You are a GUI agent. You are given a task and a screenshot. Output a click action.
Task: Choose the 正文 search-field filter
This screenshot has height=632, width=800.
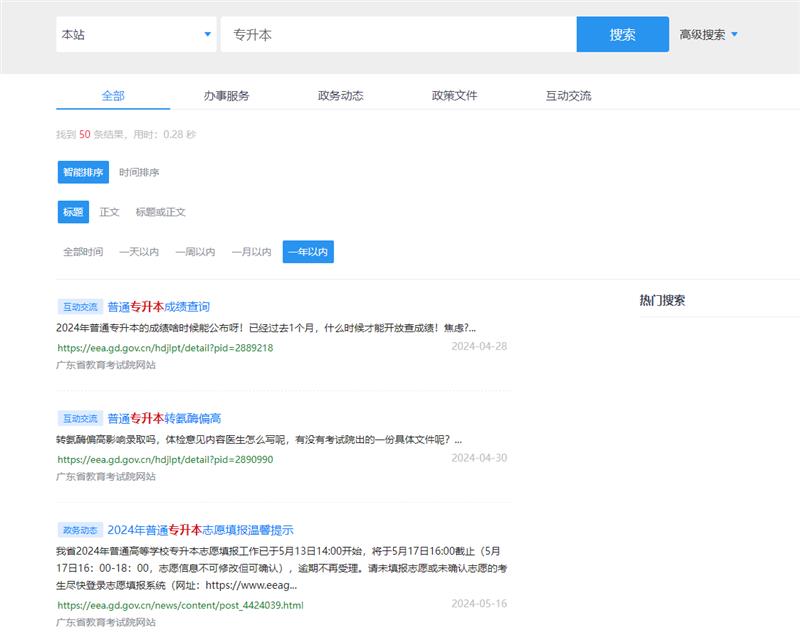109,212
